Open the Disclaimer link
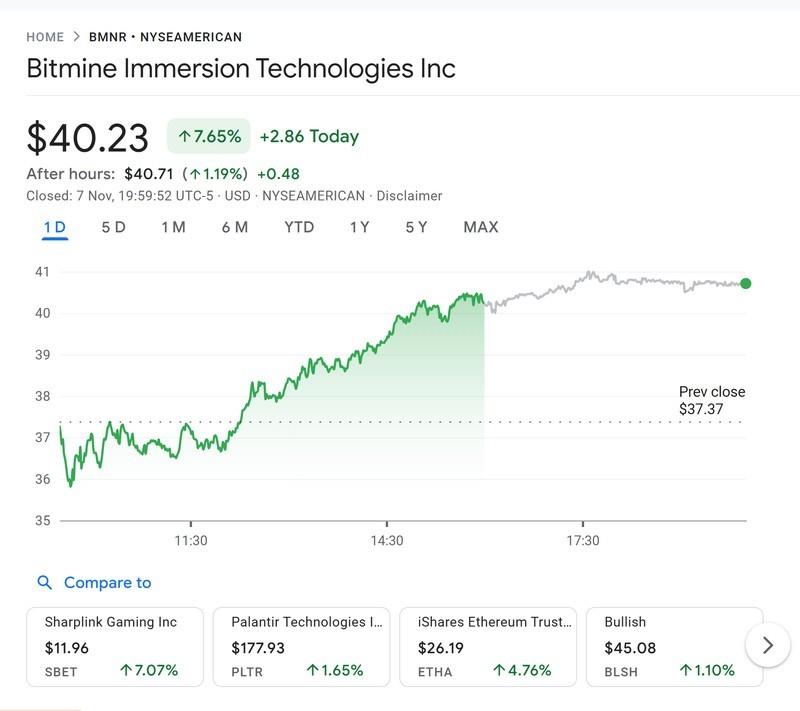The height and width of the screenshot is (711, 800). (x=410, y=196)
